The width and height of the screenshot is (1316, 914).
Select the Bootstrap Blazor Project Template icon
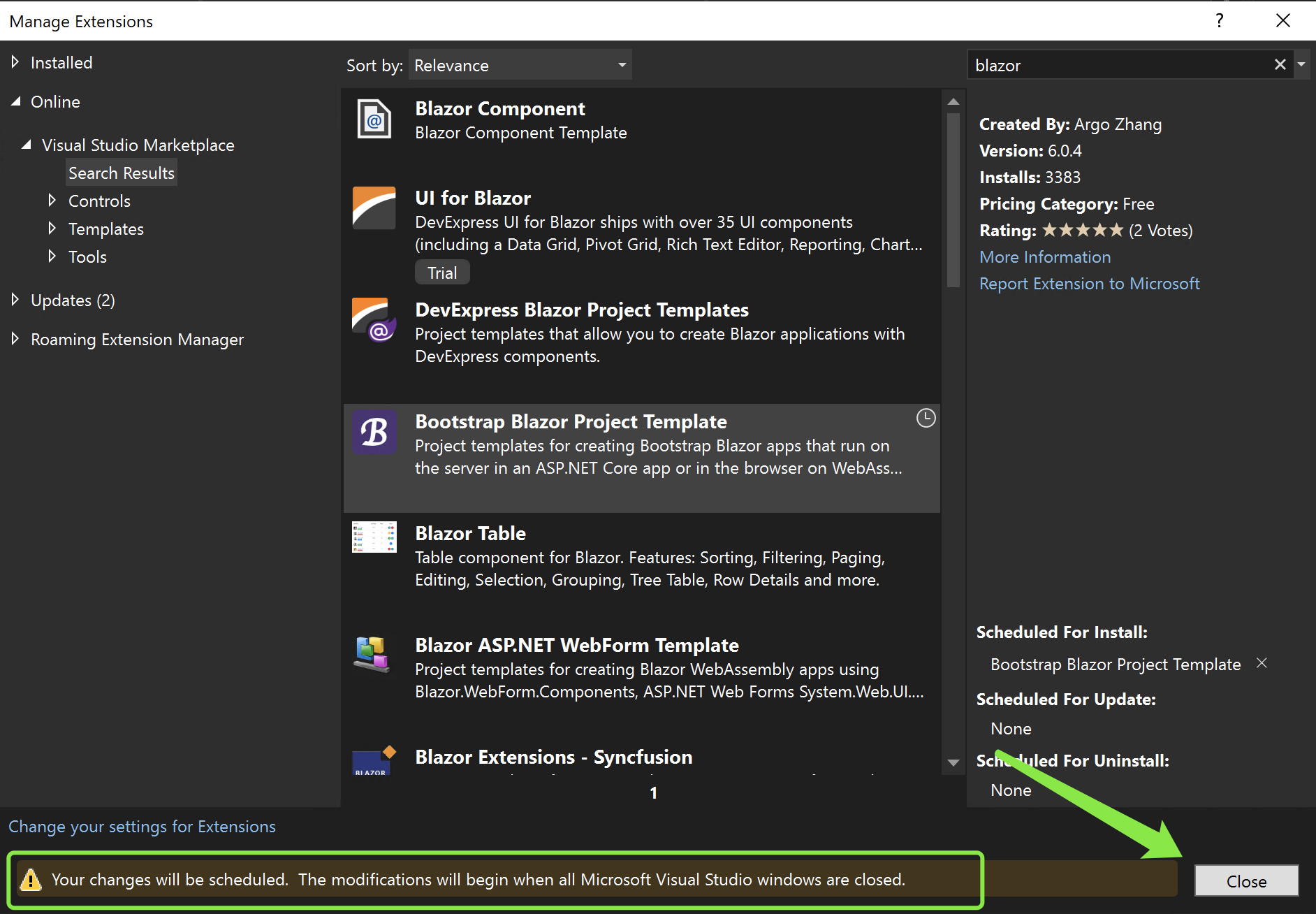pos(374,432)
